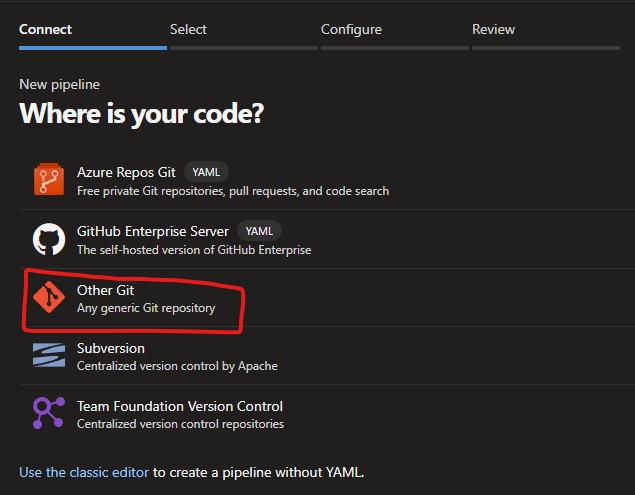
Task: Click the gray progress bar under Select
Action: coord(244,48)
